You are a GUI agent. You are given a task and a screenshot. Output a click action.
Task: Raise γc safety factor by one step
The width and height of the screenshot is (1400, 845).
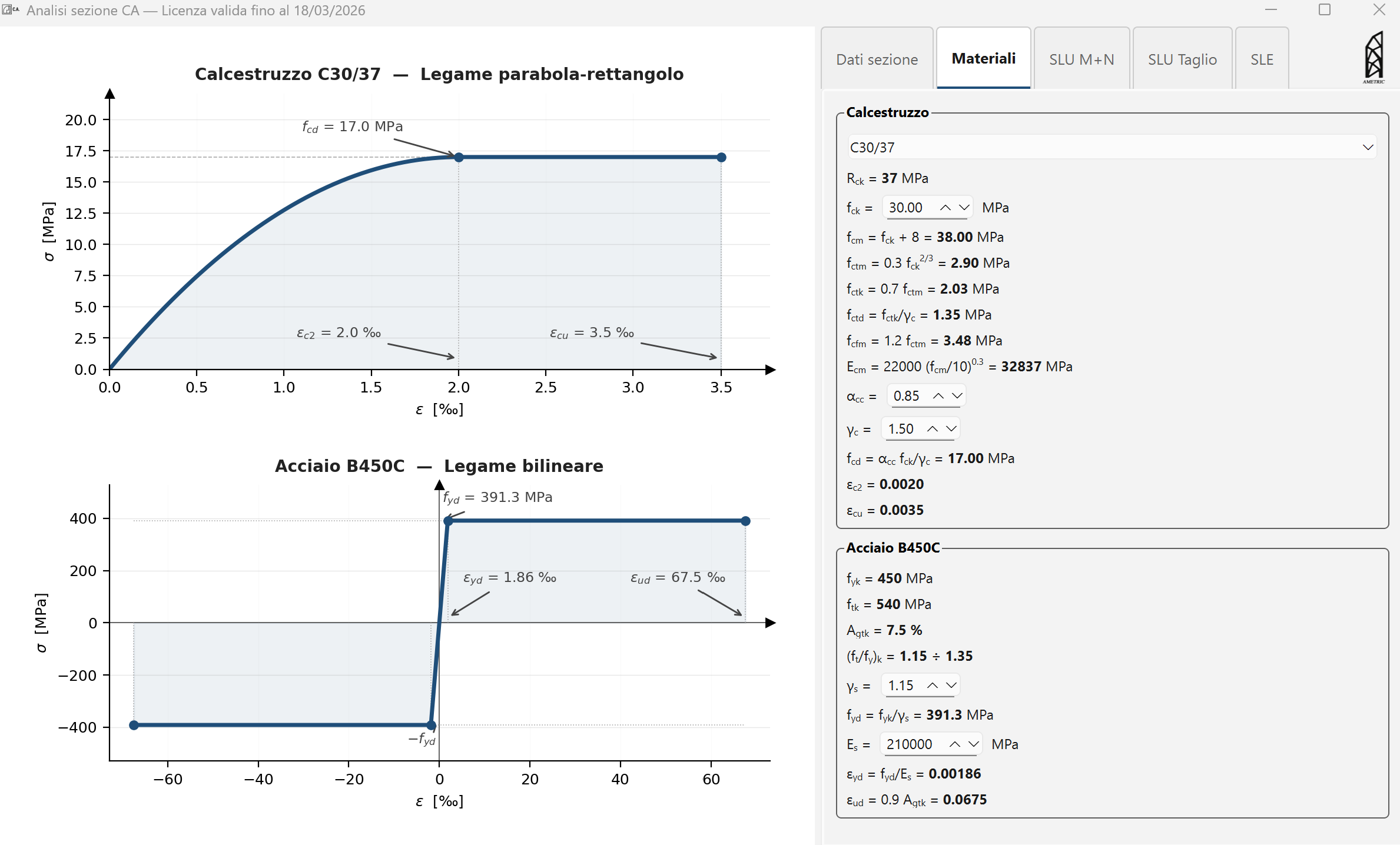933,429
